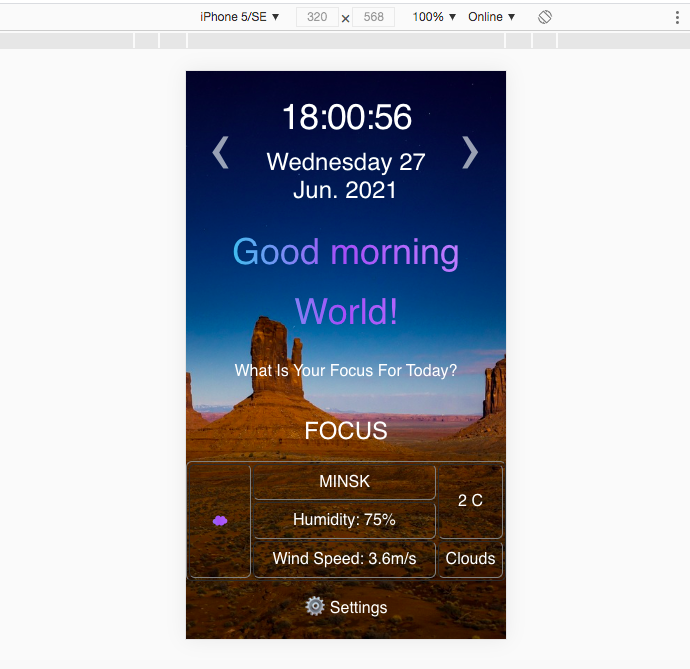Click the 2 C temperature box
The width and height of the screenshot is (690, 669).
[470, 501]
